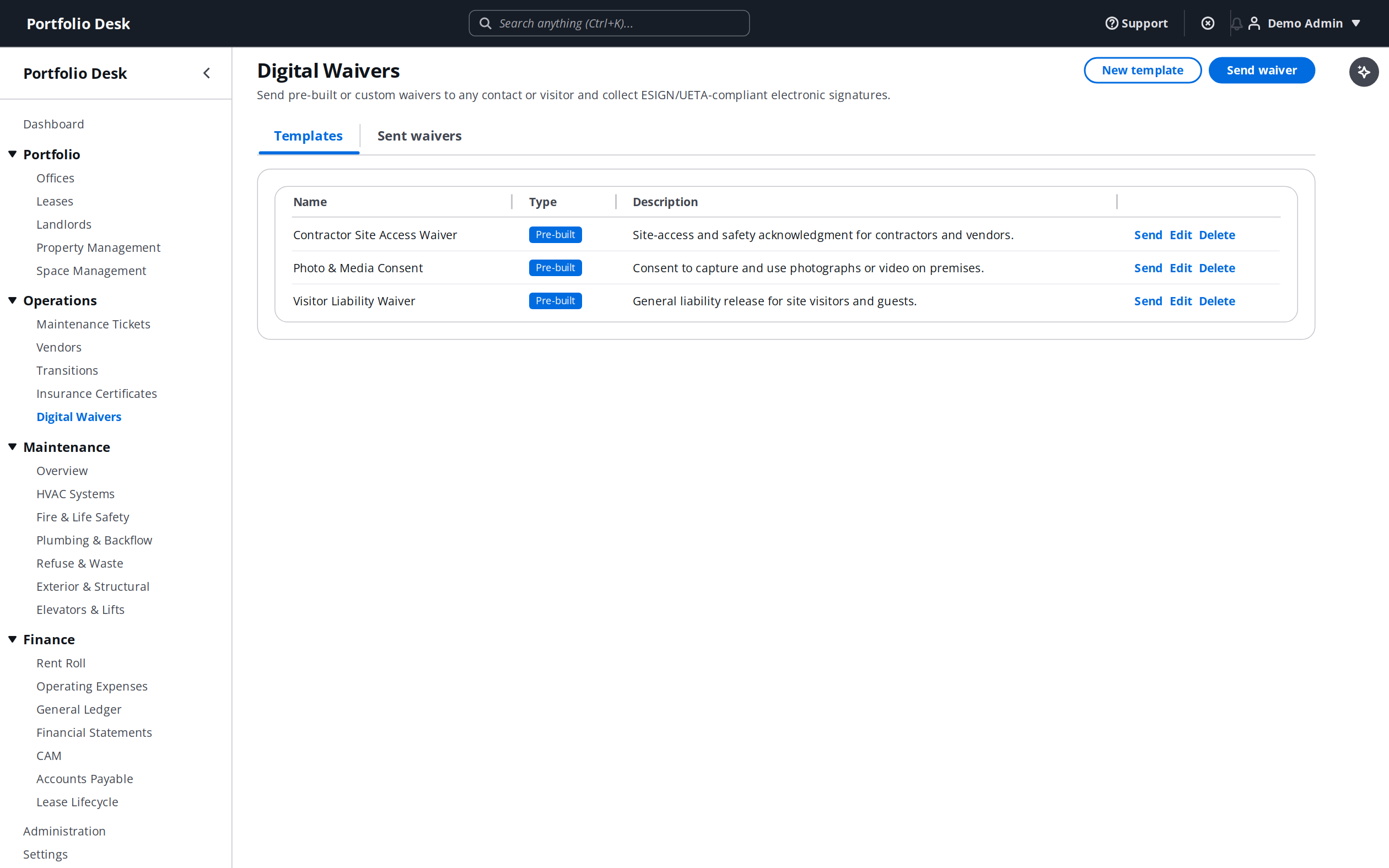
Task: Send the Visitor Liability Waiver
Action: 1148,301
